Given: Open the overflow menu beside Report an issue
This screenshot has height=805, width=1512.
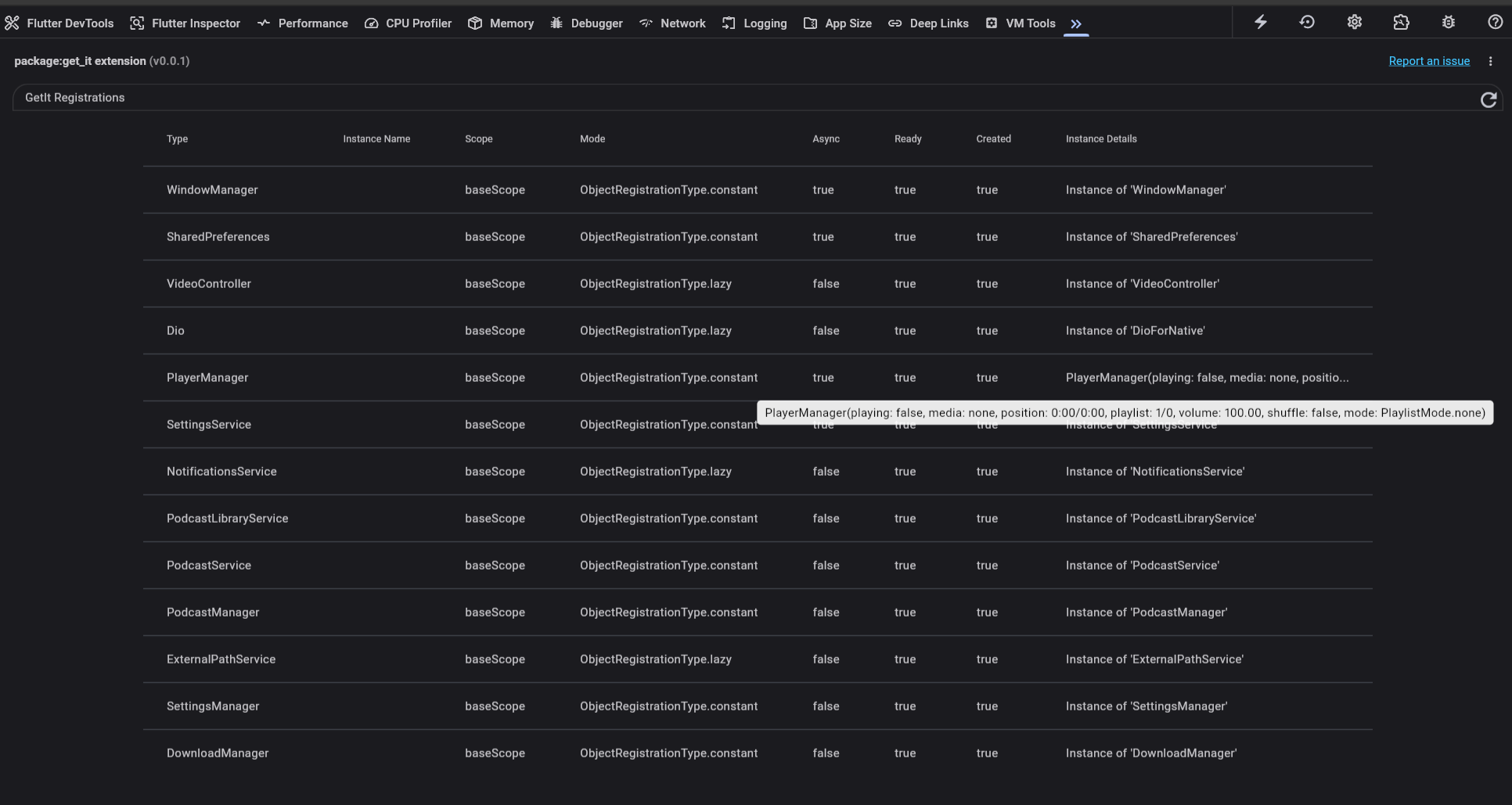Looking at the screenshot, I should pyautogui.click(x=1491, y=61).
